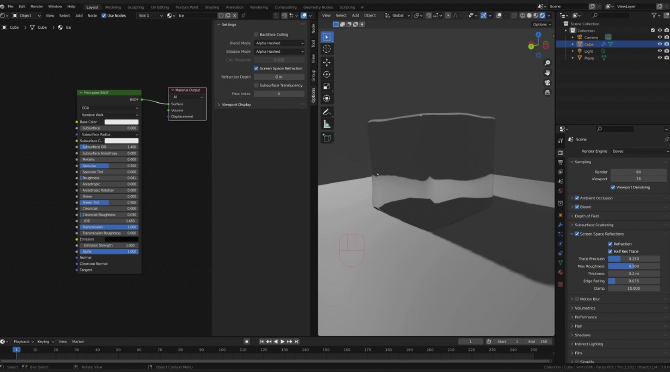670x372 pixels.
Task: Toggle Ambient Occlusion checkbox
Action: (577, 198)
